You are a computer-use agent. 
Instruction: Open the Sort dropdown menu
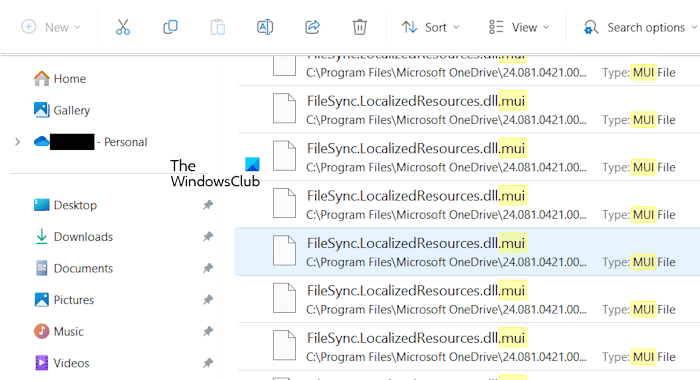(430, 27)
